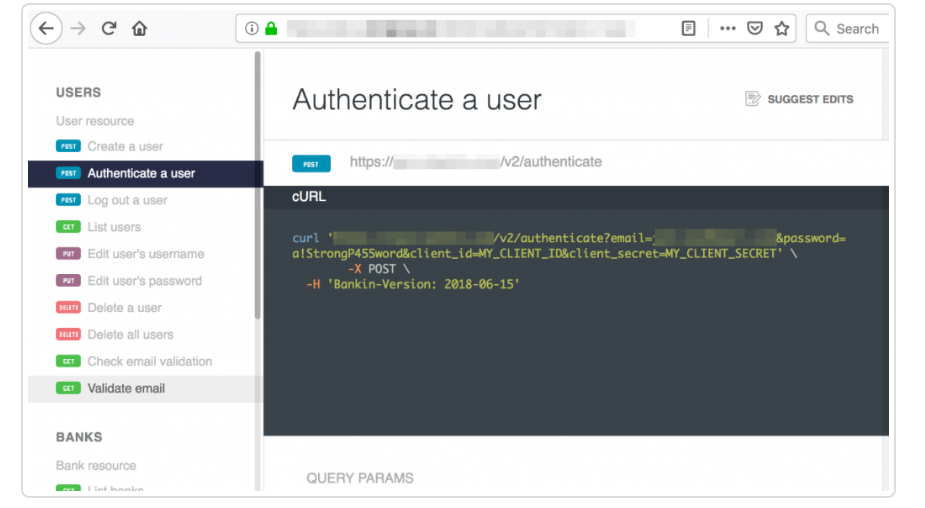Open Create a user in sidebar
The image size is (925, 508).
tap(125, 146)
